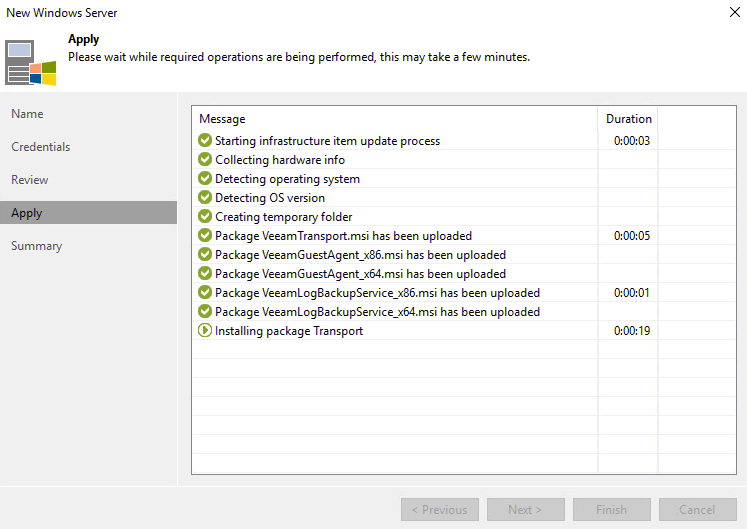
Task: Click success icon for Detecting operating system
Action: click(205, 179)
